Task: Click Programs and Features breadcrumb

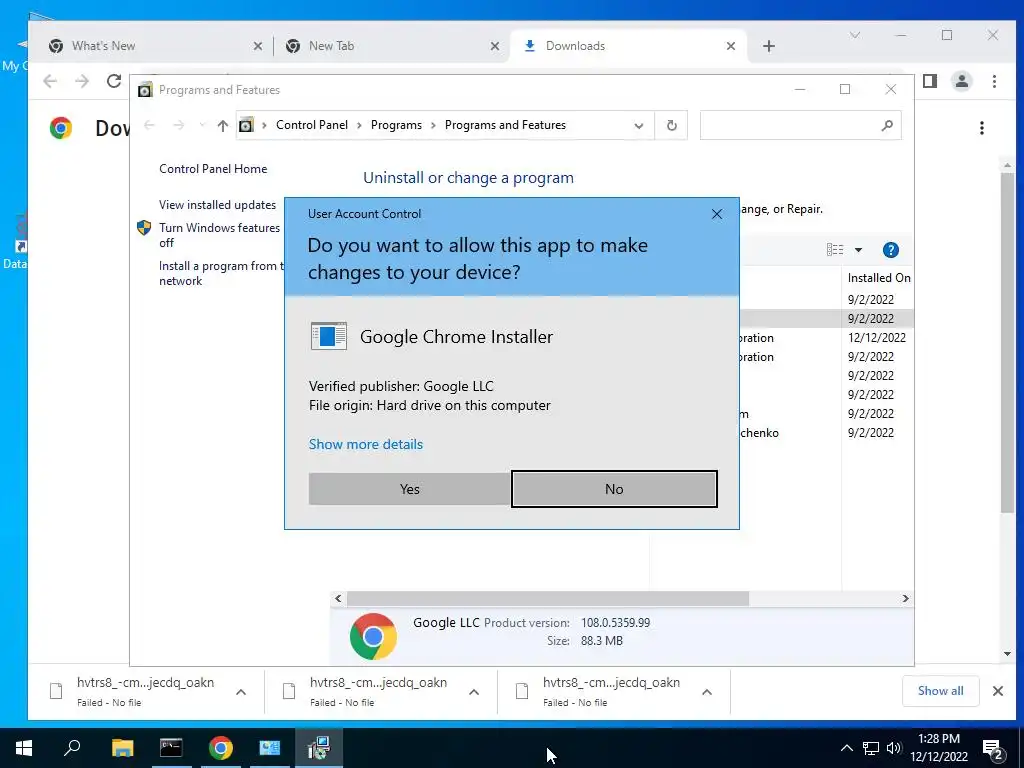Action: click(x=505, y=125)
